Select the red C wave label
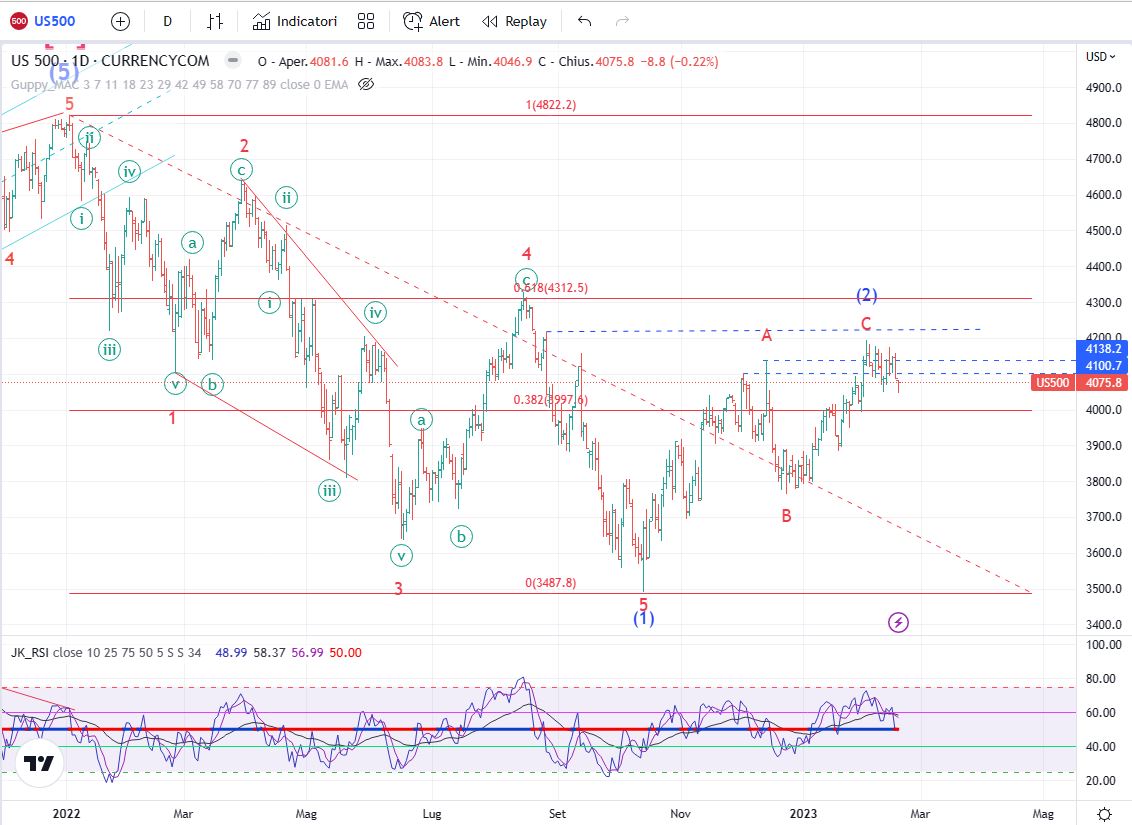The image size is (1132, 825). (x=866, y=324)
